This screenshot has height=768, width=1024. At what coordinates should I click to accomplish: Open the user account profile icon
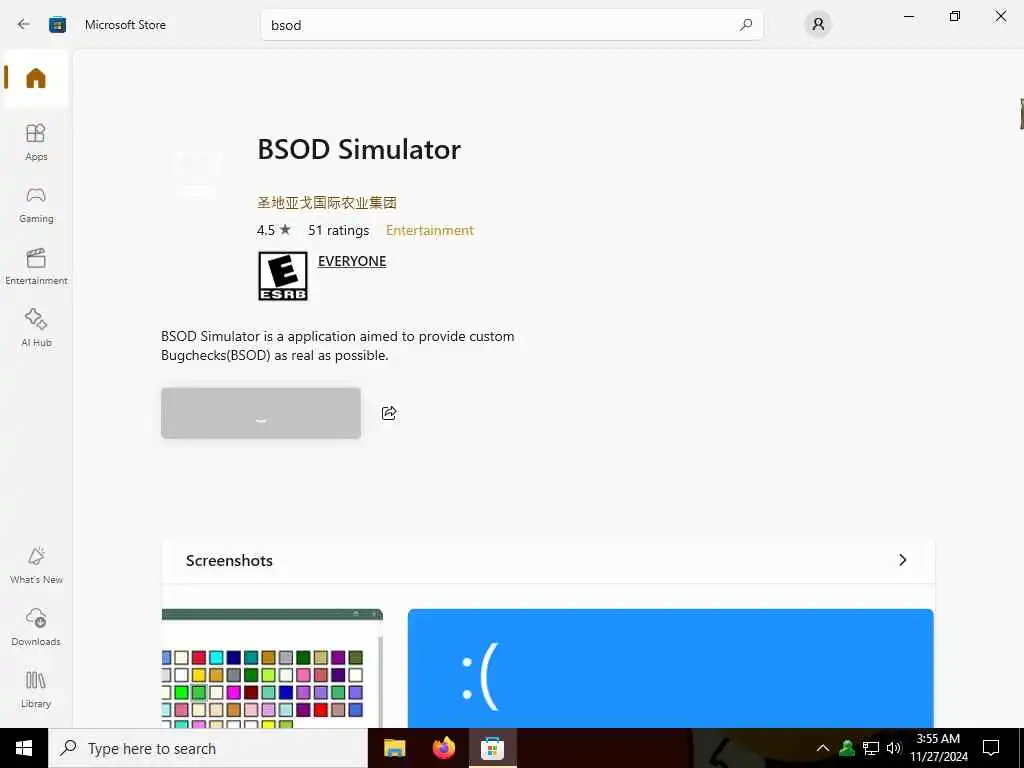818,25
